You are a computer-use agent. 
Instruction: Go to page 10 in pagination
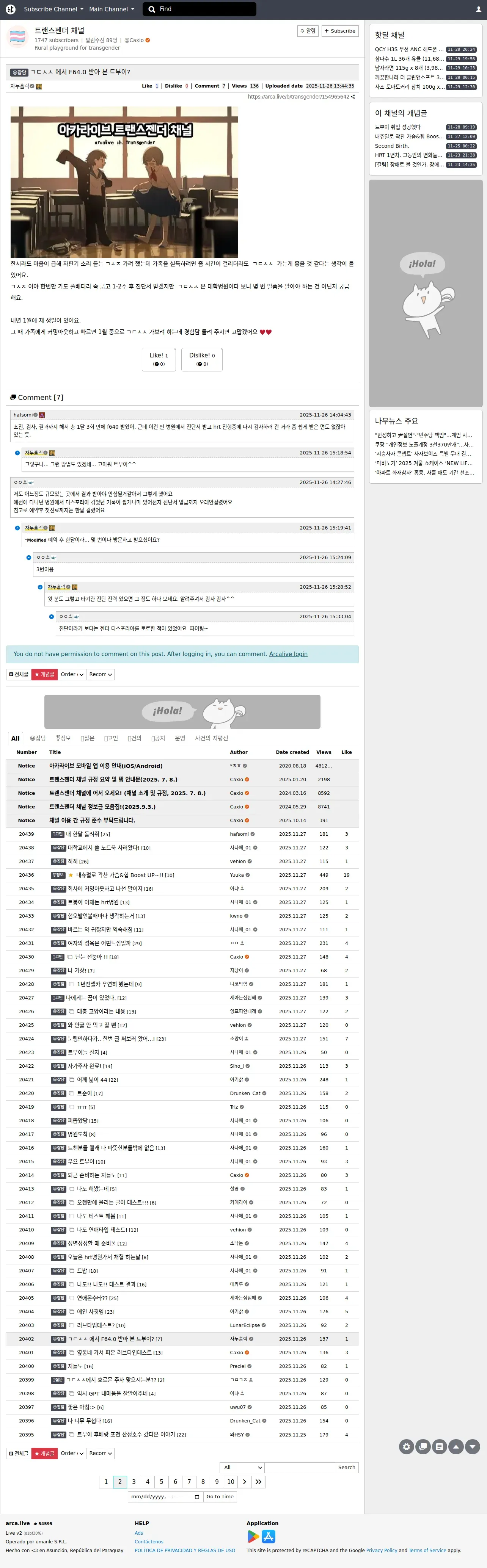point(231,1482)
